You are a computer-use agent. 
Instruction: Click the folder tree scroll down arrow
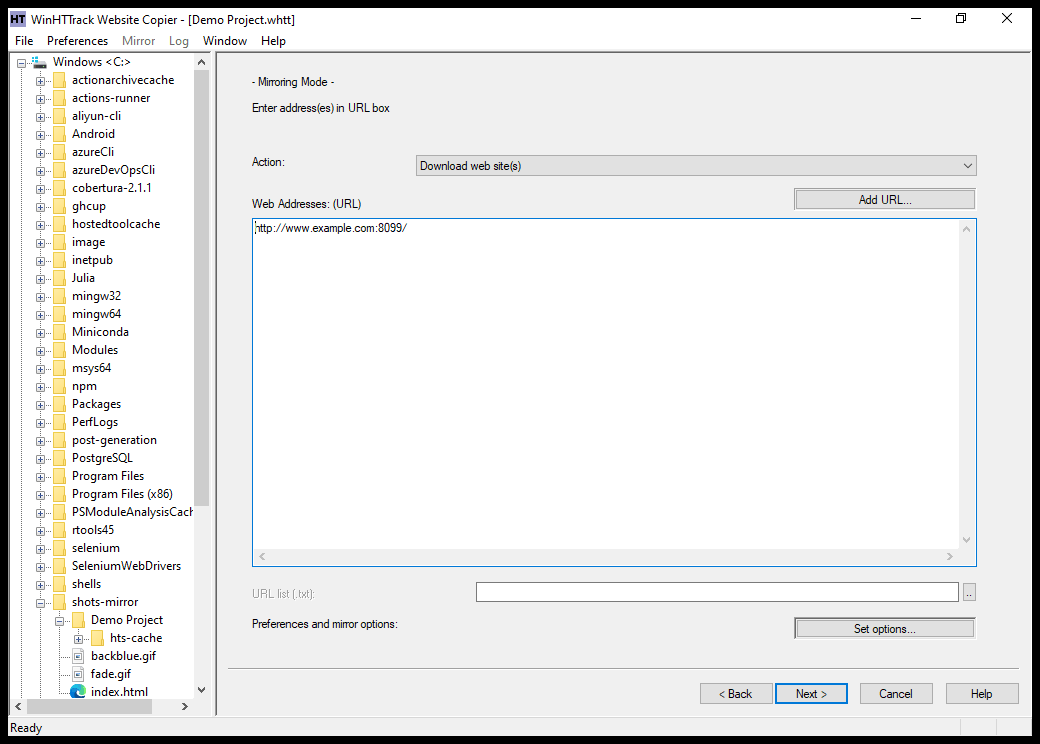pos(202,690)
